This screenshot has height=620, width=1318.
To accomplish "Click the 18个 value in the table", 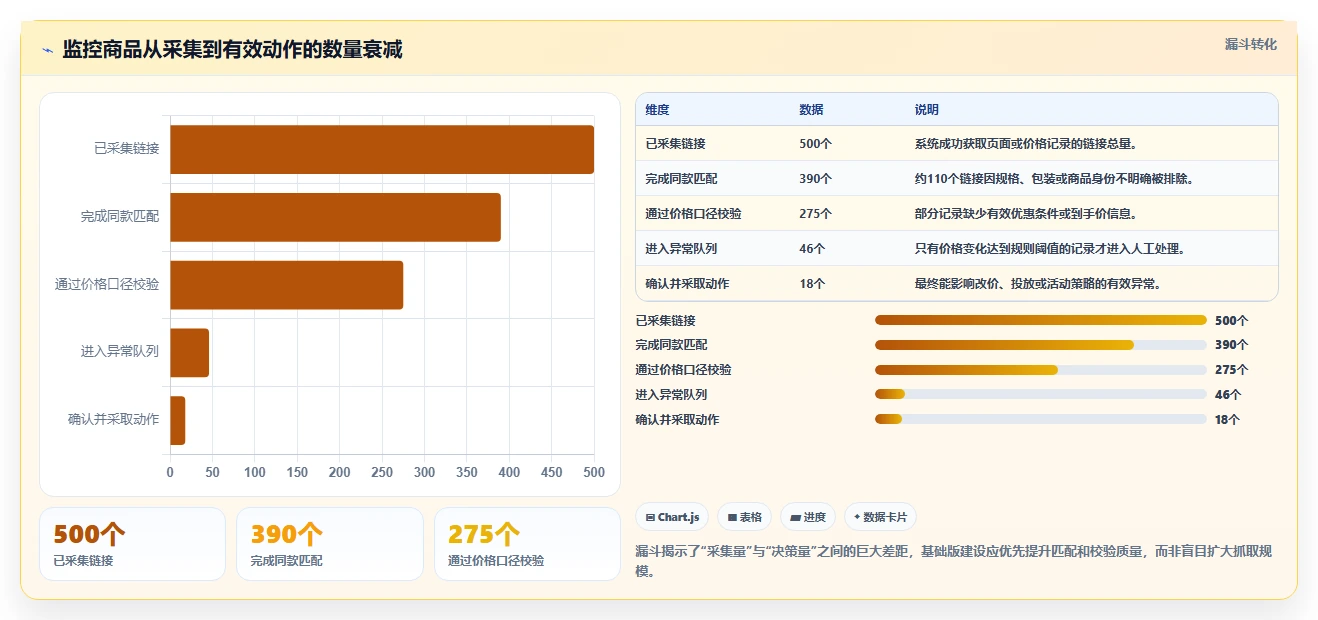I will click(x=813, y=284).
